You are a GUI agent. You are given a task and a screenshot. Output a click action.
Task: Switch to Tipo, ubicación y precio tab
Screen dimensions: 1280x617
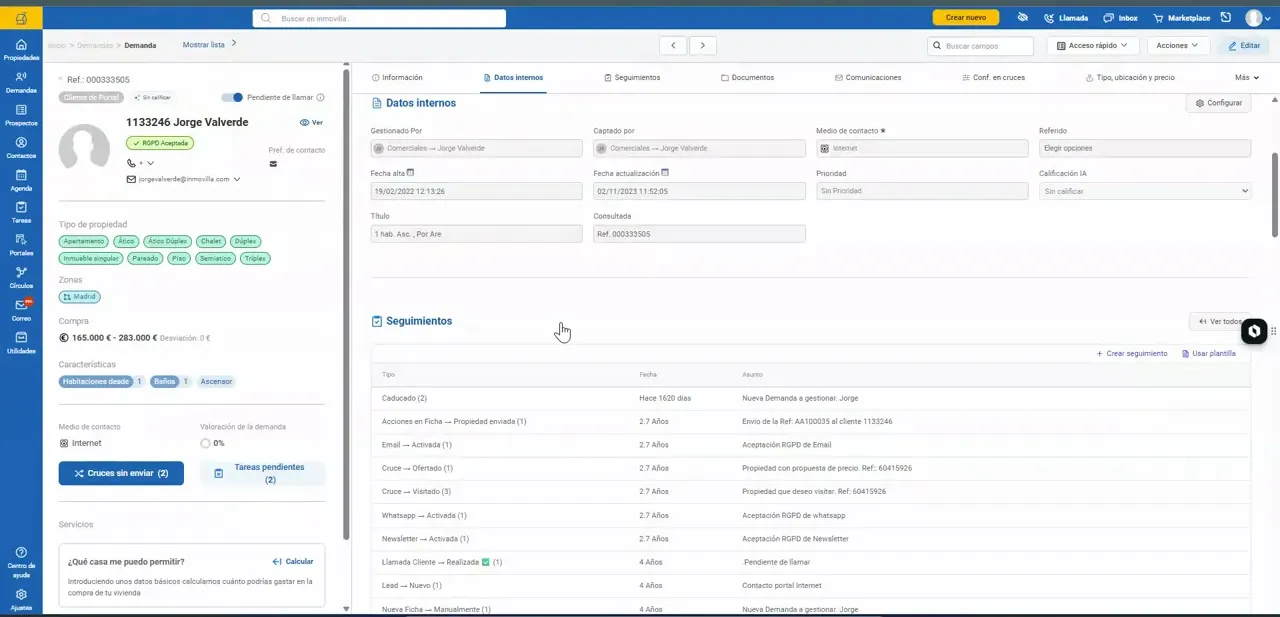click(x=1130, y=77)
